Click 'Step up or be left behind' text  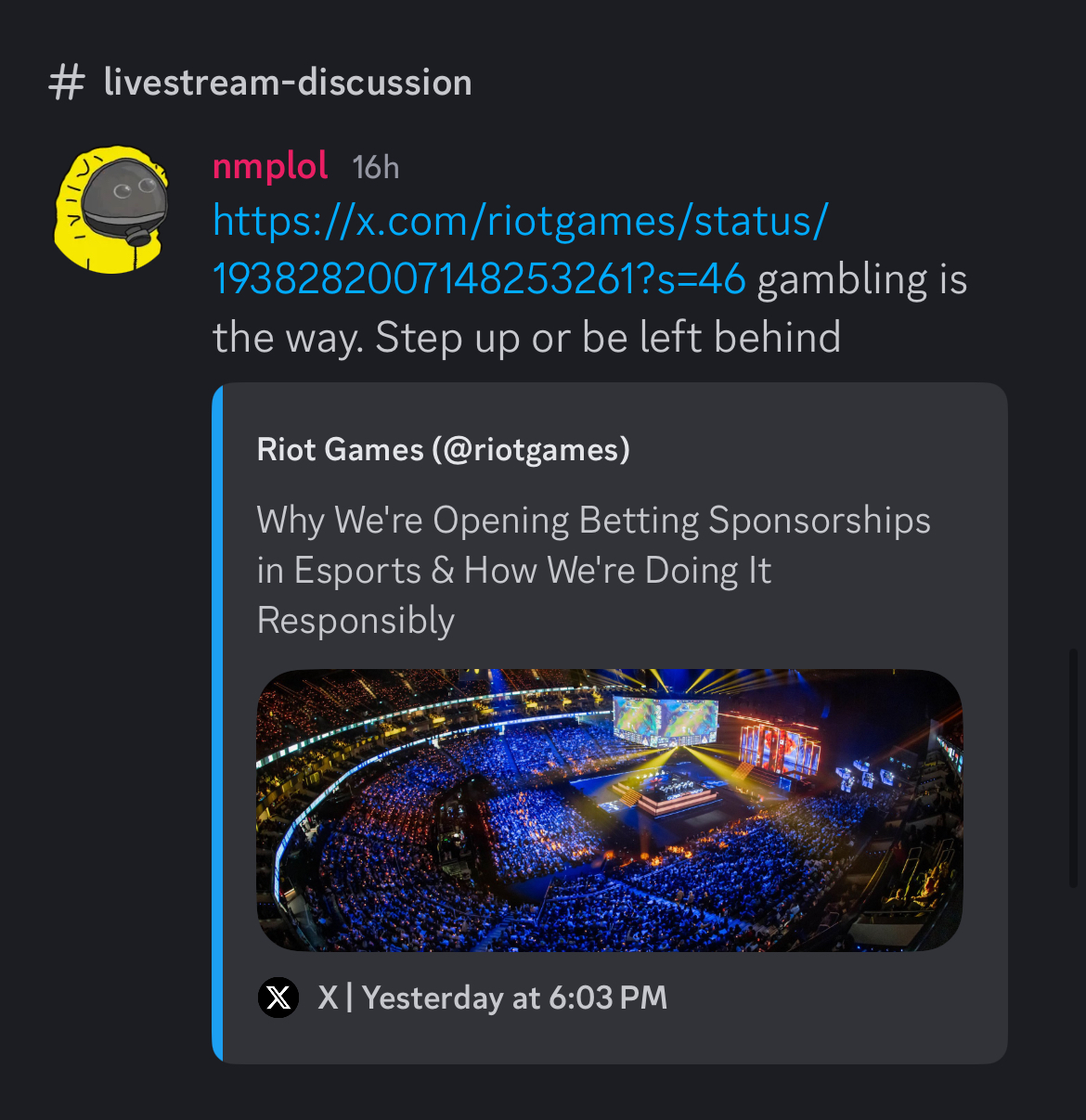[608, 338]
